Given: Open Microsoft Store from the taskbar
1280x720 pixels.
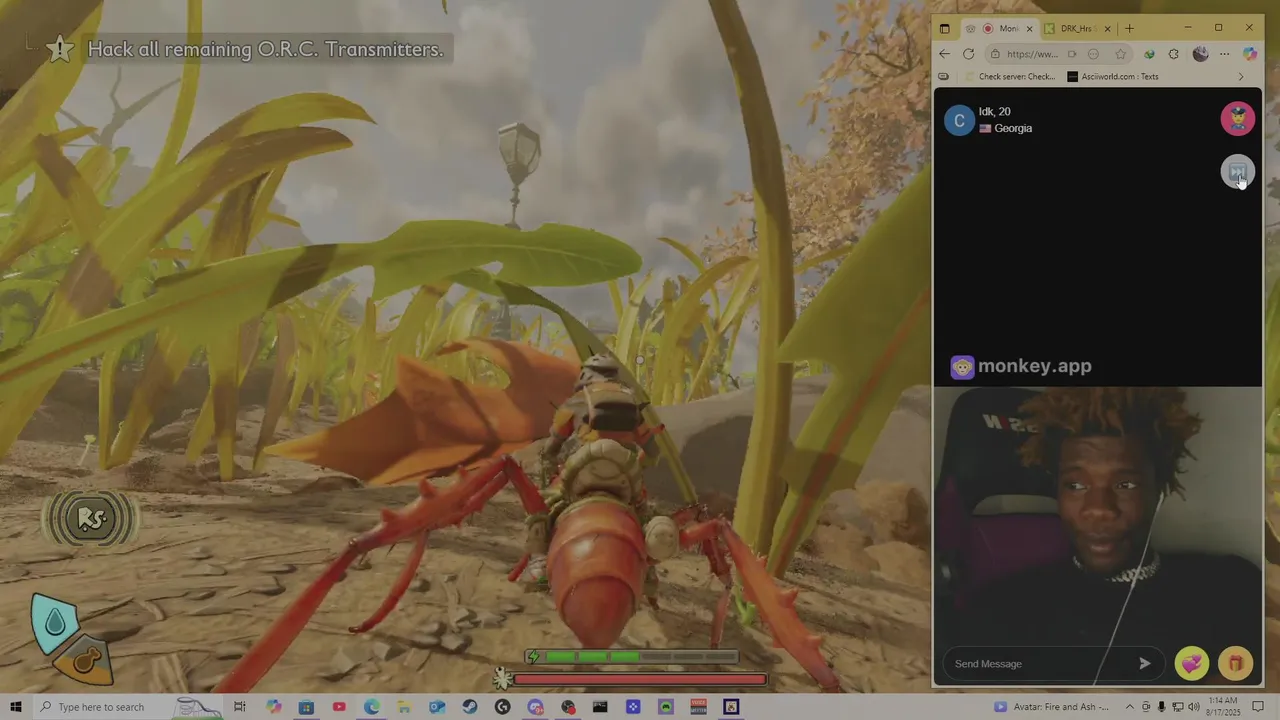Looking at the screenshot, I should [x=306, y=707].
